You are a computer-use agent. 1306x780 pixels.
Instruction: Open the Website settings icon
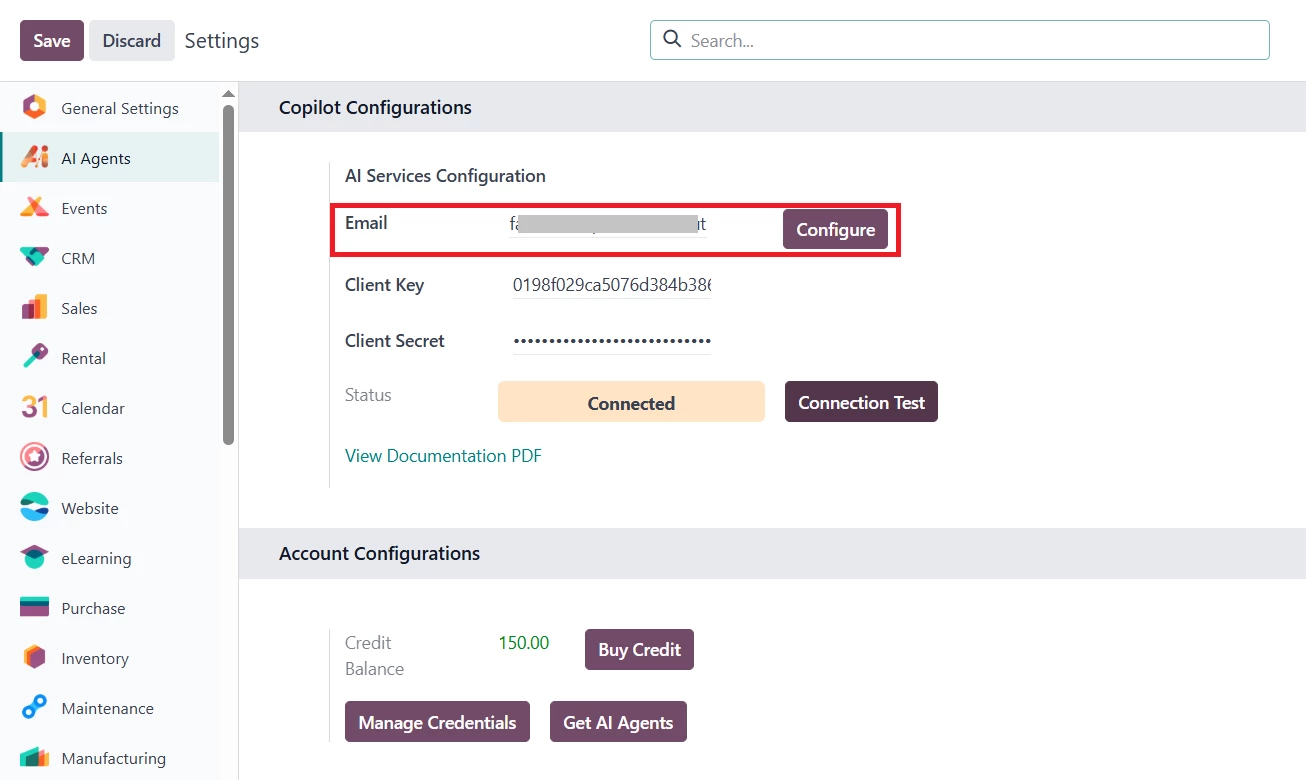point(34,508)
